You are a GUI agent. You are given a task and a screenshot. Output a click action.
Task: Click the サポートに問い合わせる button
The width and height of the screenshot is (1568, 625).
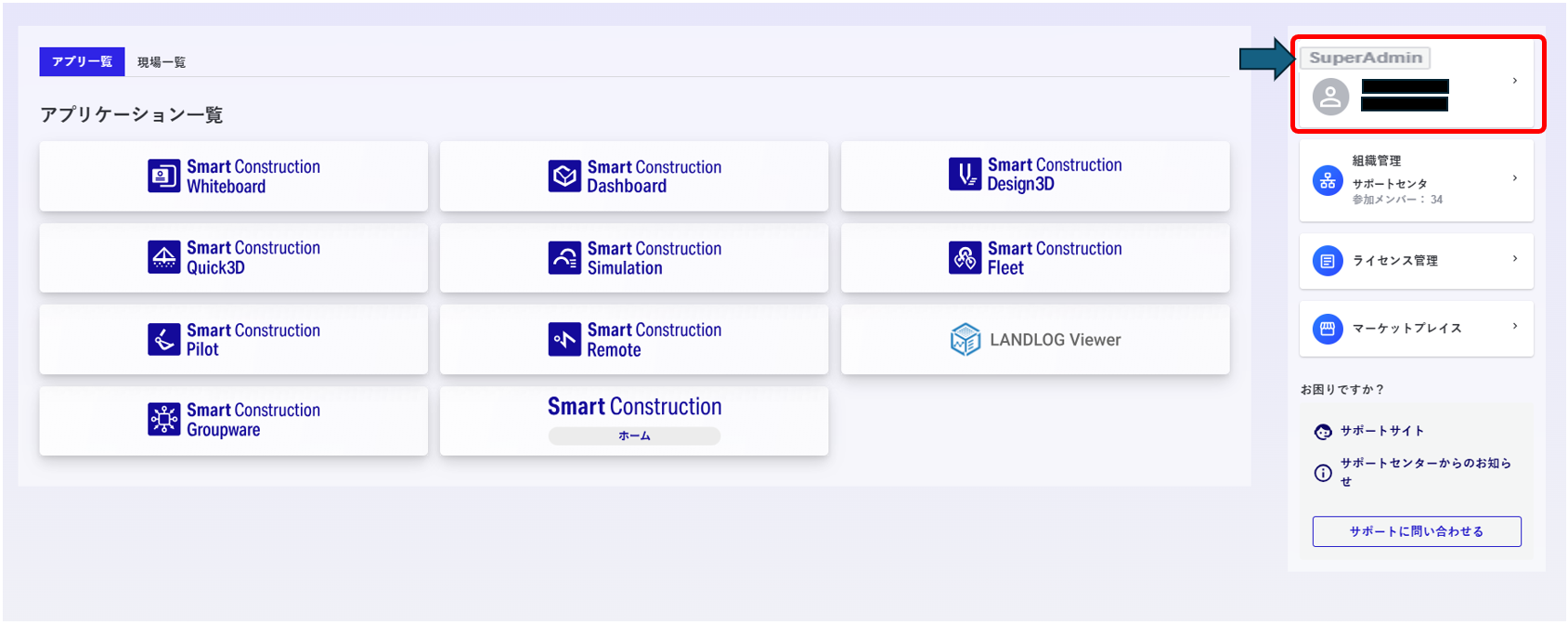1417,531
